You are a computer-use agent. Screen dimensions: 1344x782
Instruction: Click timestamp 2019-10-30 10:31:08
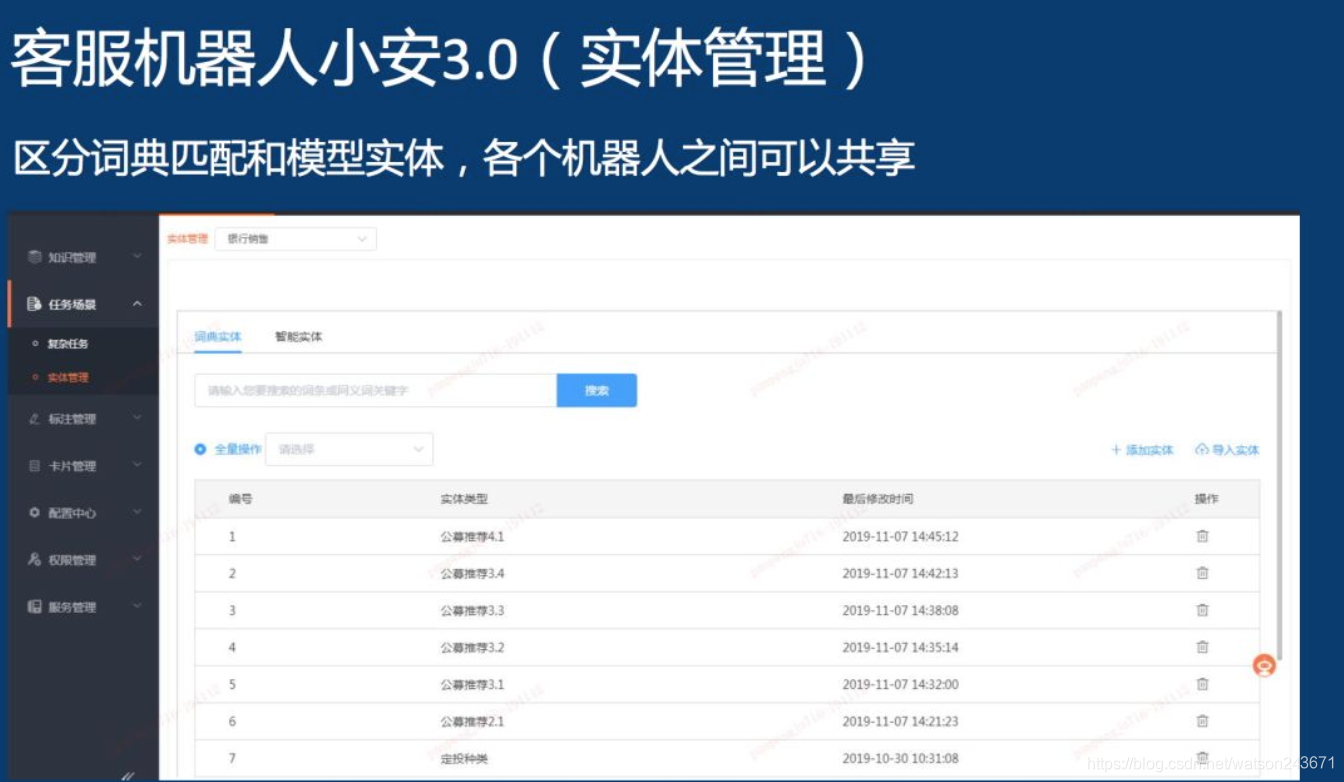coord(900,759)
